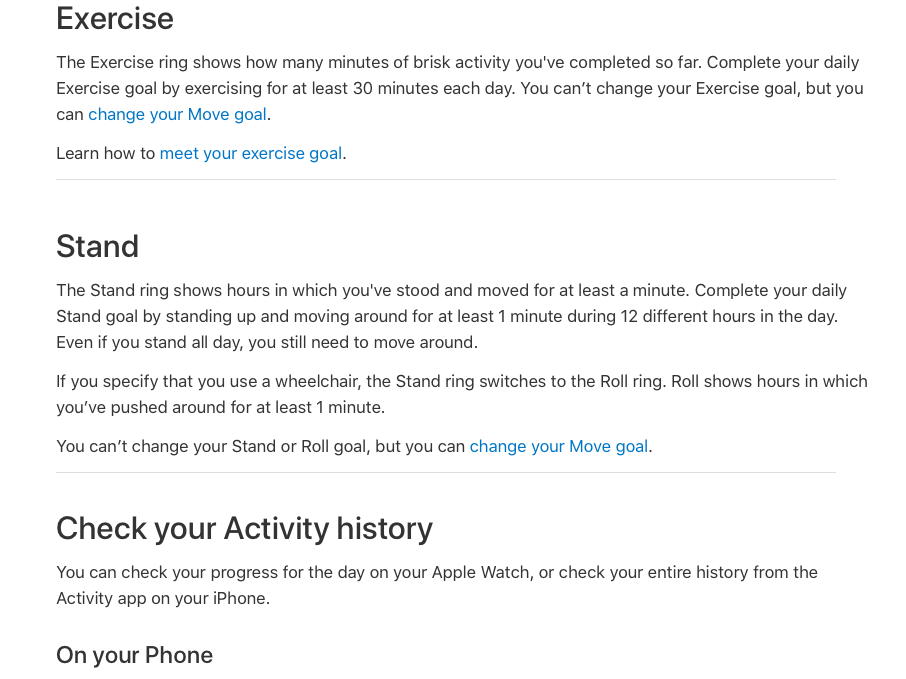The width and height of the screenshot is (906, 679).
Task: Click the "Stand" section heading
Action: [x=98, y=246]
